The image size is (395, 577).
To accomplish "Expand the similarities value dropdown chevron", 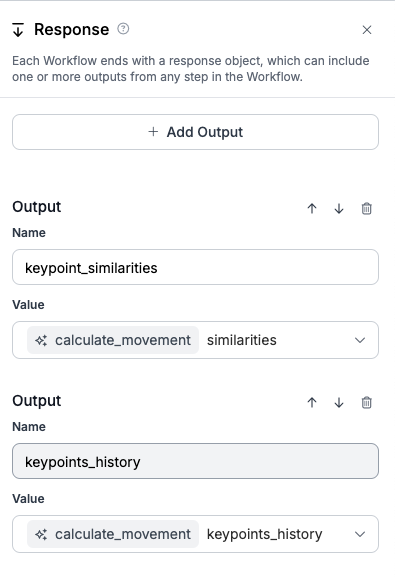I will [x=360, y=340].
